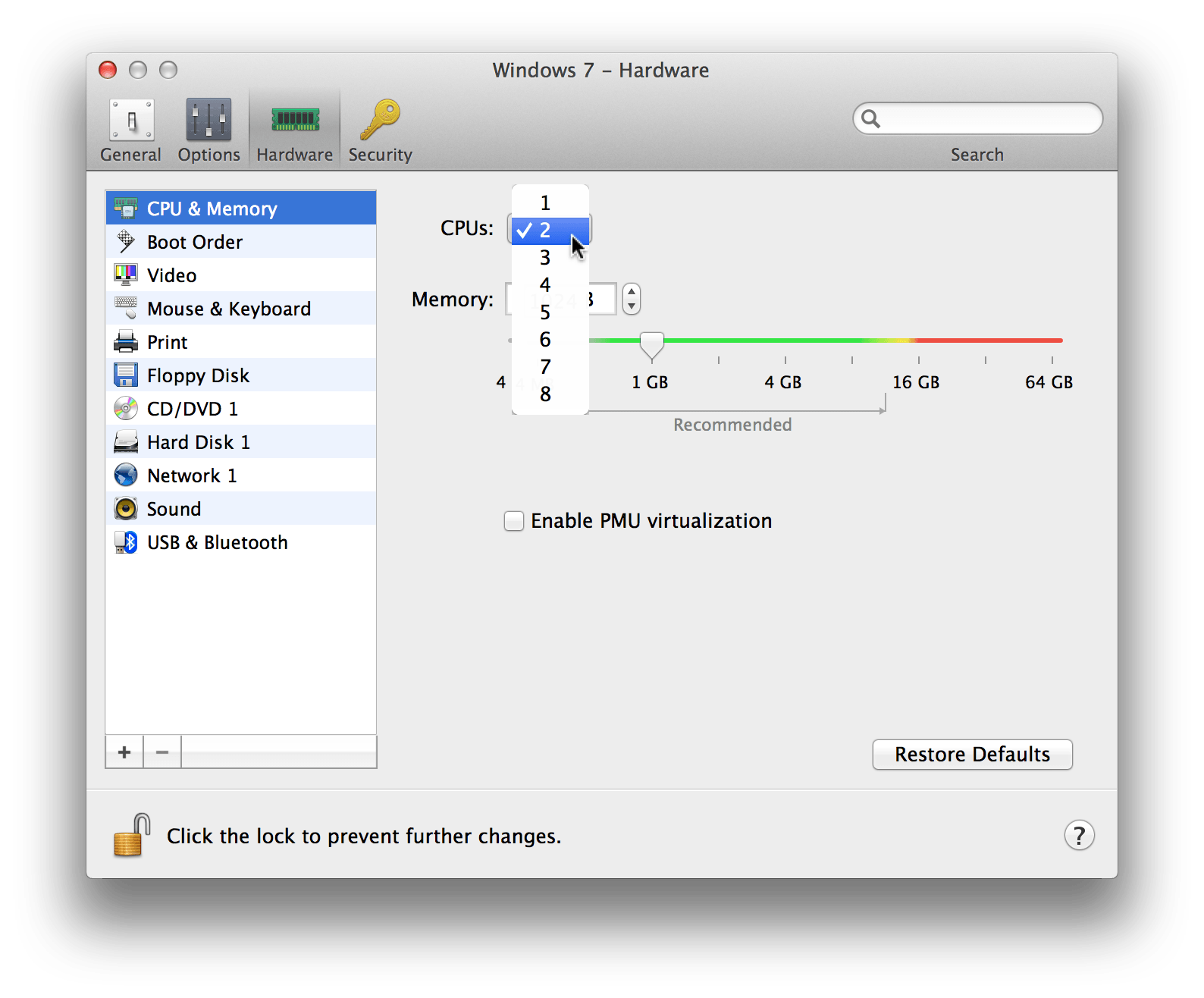Click the magnifier icon in Search
The image size is (1204, 998).
(871, 119)
